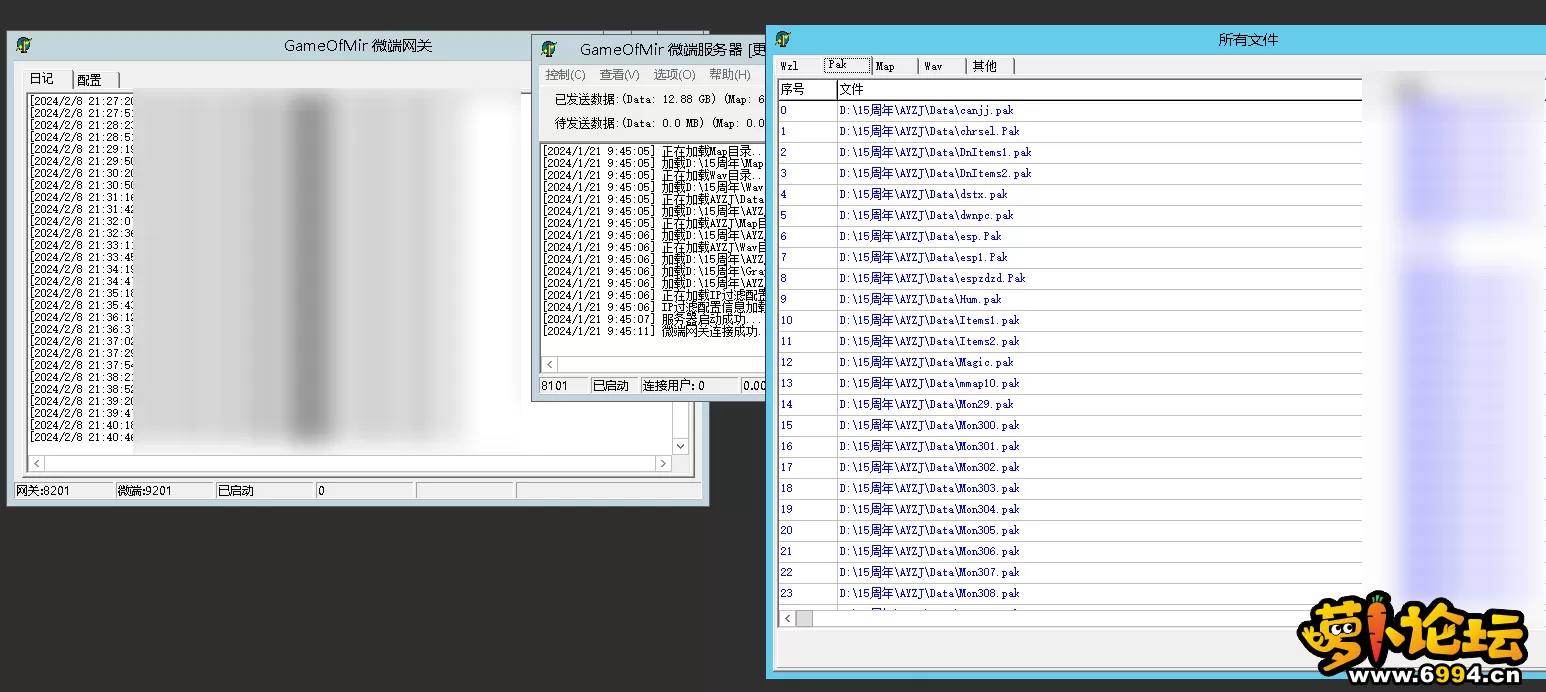The image size is (1546, 692).
Task: Select the Magic.pak file row
Action: (x=1069, y=362)
